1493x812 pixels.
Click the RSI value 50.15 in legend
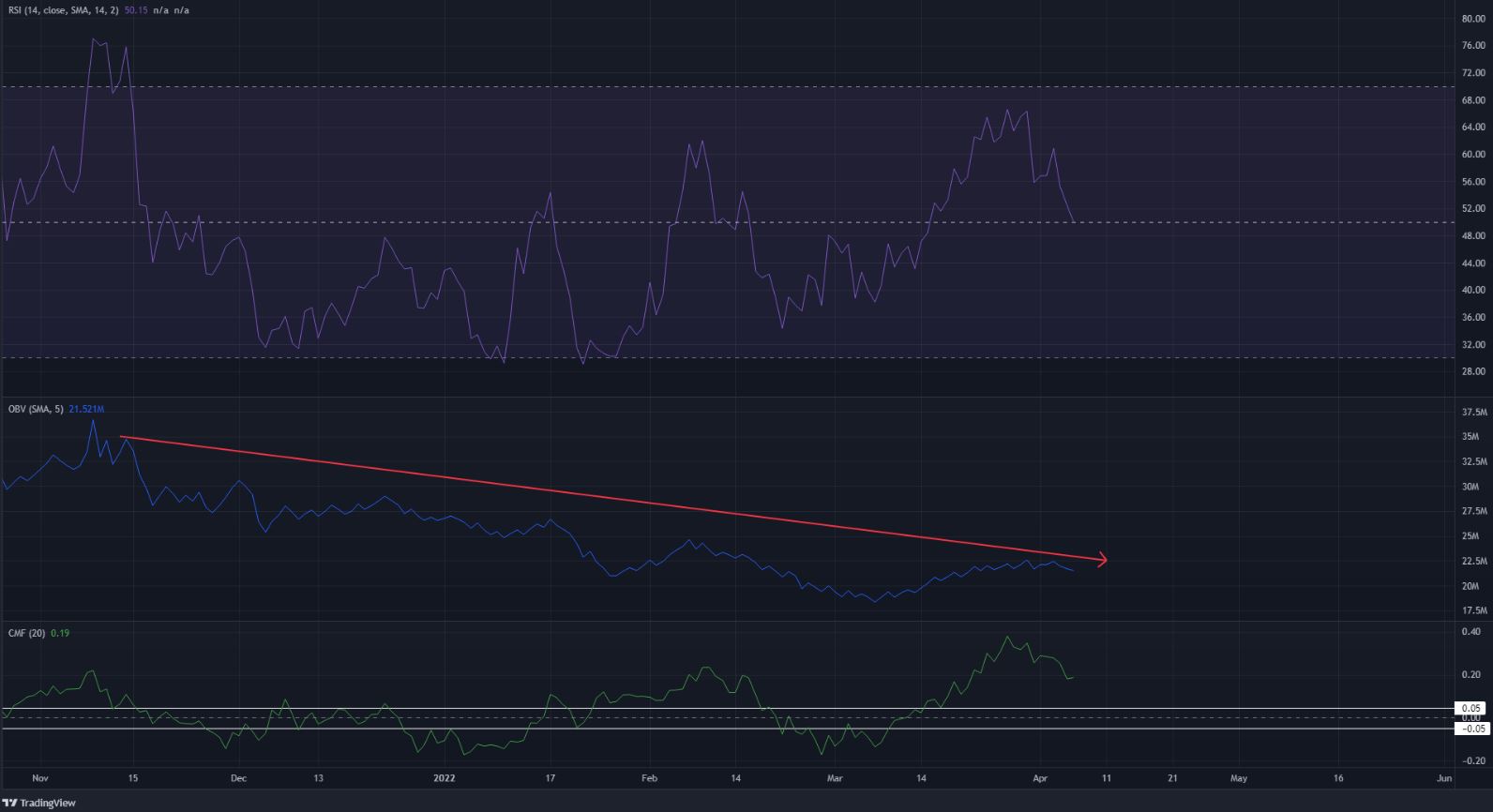pyautogui.click(x=138, y=8)
